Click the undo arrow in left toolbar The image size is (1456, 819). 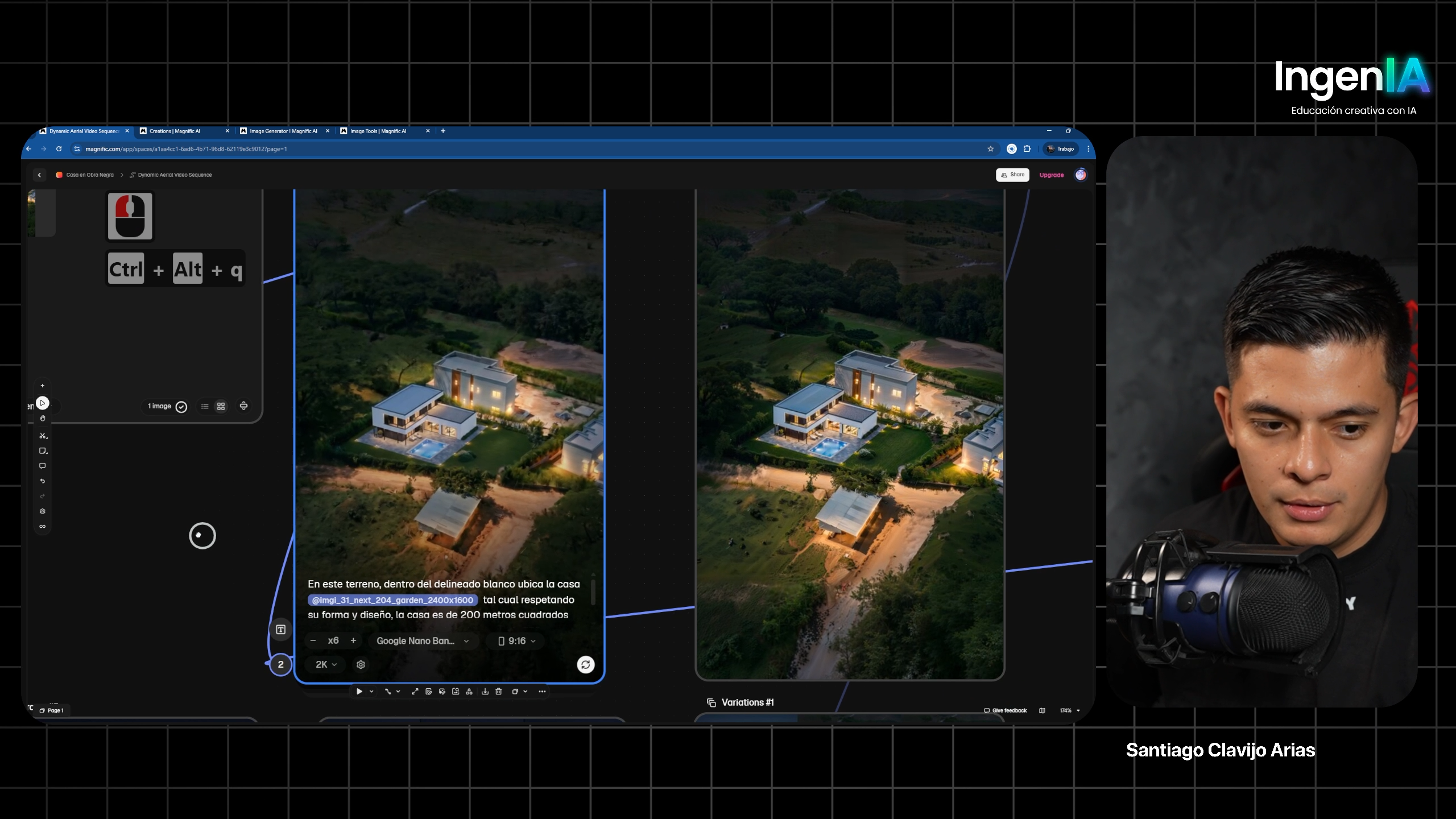click(x=42, y=481)
